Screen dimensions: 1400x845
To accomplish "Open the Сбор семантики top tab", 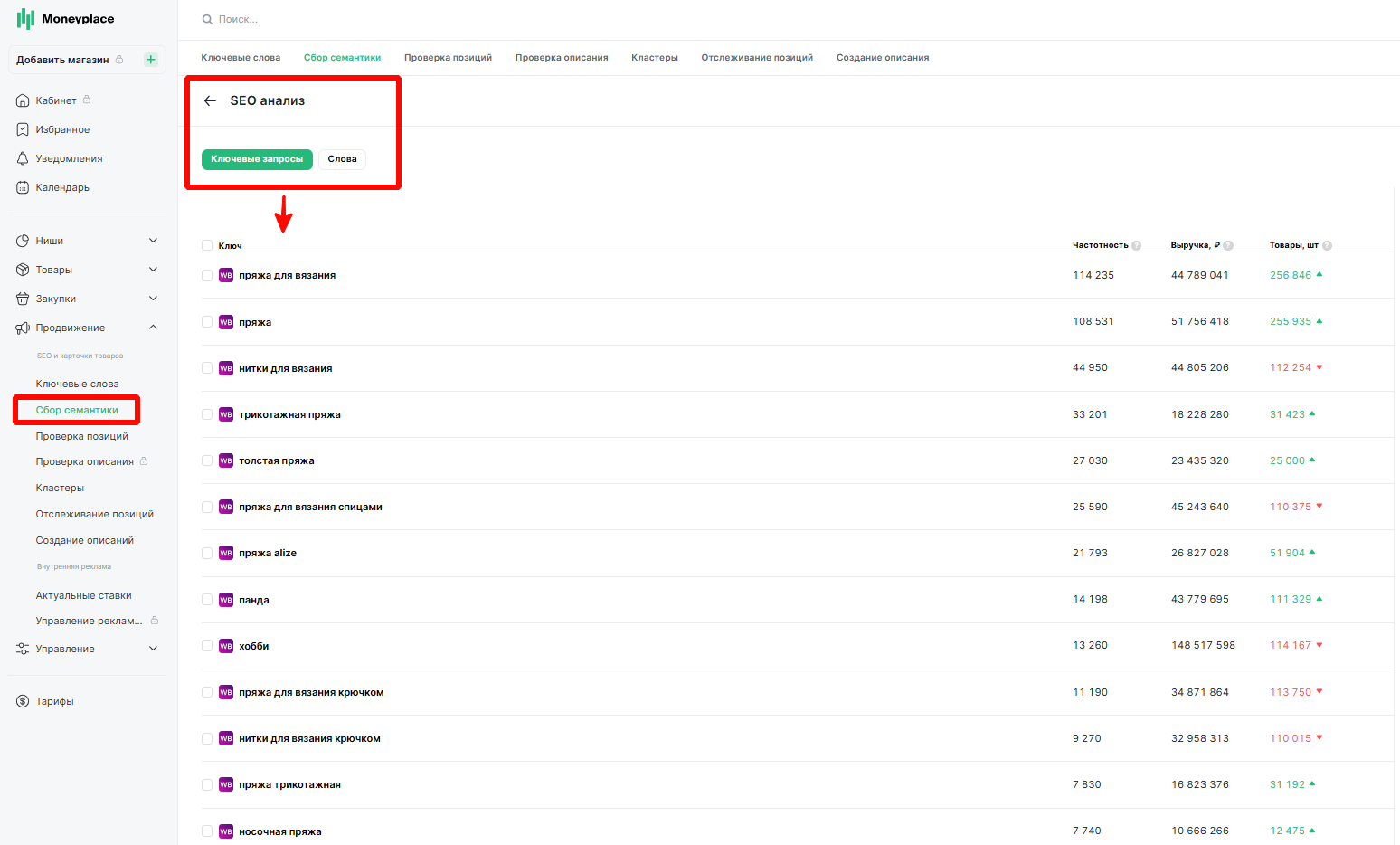I will (342, 58).
